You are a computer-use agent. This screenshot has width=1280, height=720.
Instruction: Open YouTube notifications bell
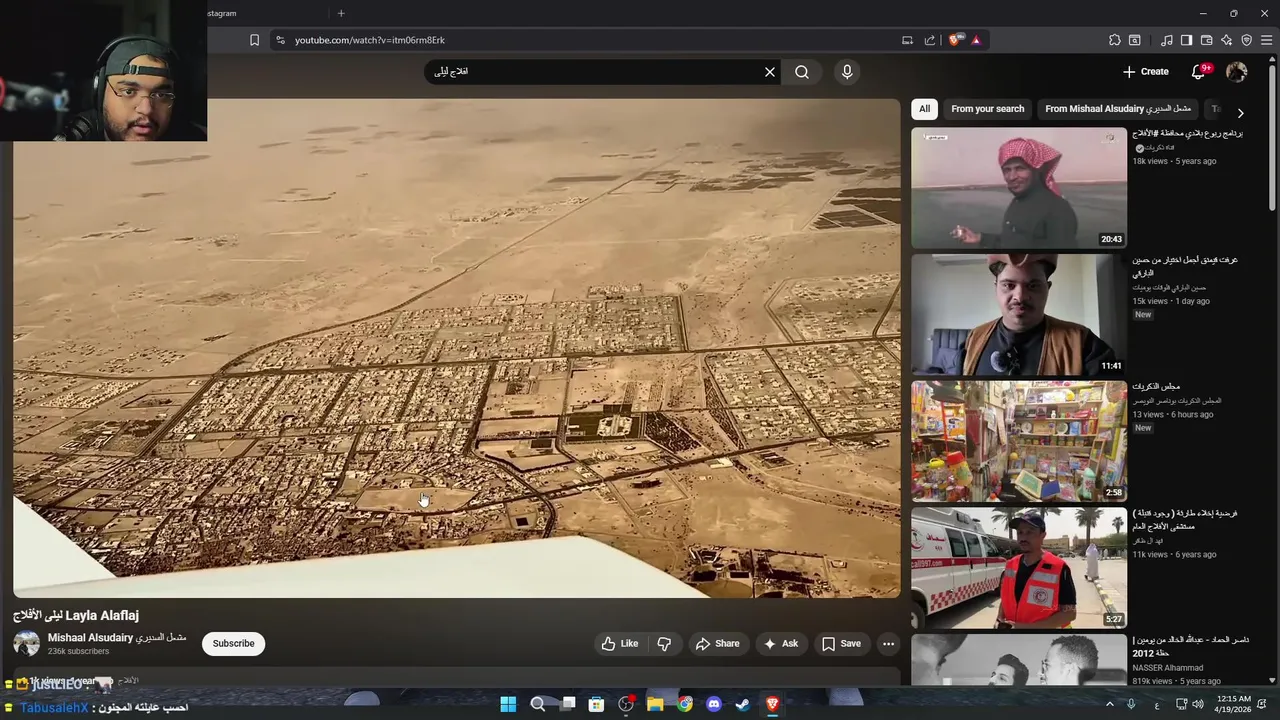(1199, 72)
